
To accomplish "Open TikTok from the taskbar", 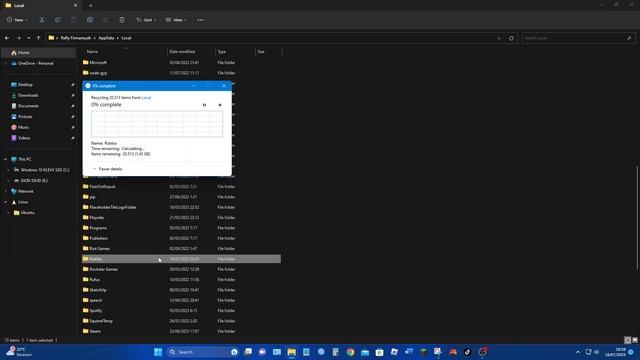I will pyautogui.click(x=467, y=352).
